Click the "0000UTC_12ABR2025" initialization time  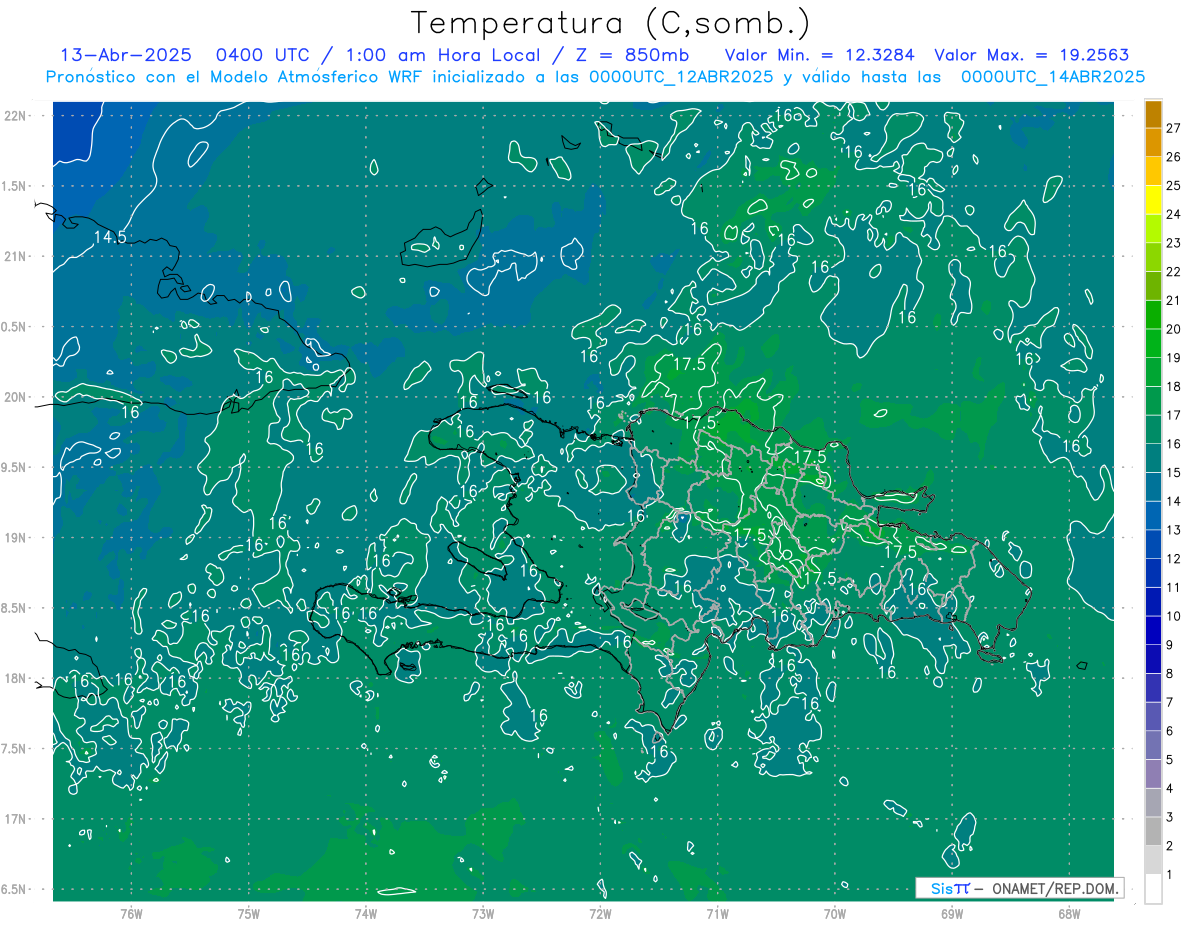click(x=682, y=77)
